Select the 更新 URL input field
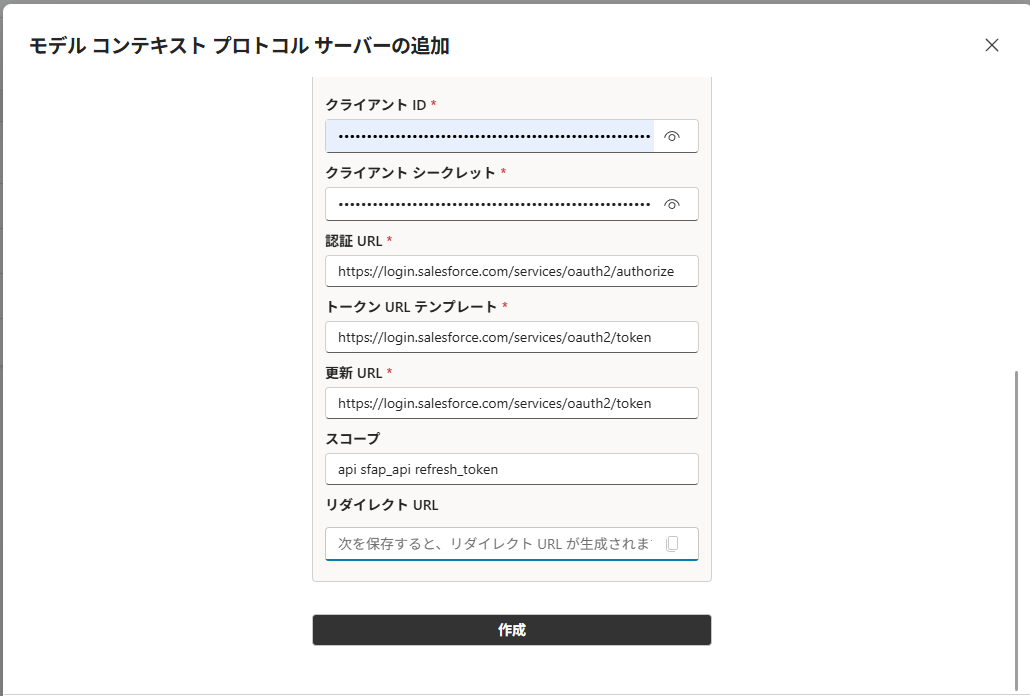This screenshot has width=1030, height=696. 512,403
